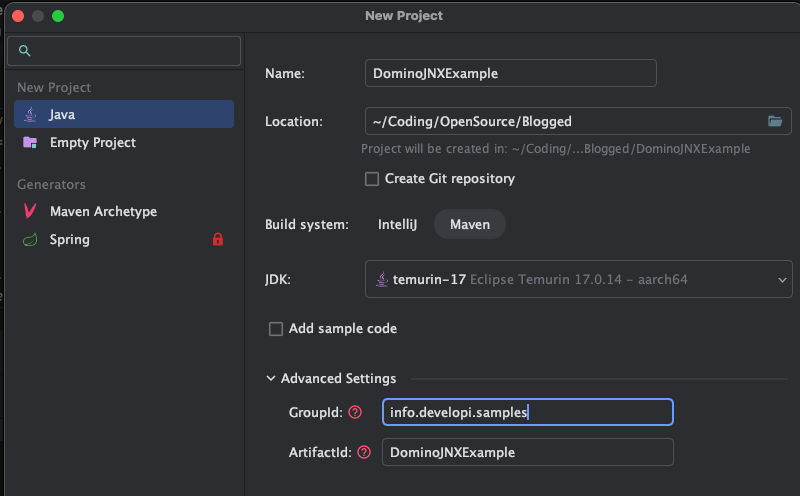Click the project Name field
This screenshot has height=496, width=800.
click(511, 73)
